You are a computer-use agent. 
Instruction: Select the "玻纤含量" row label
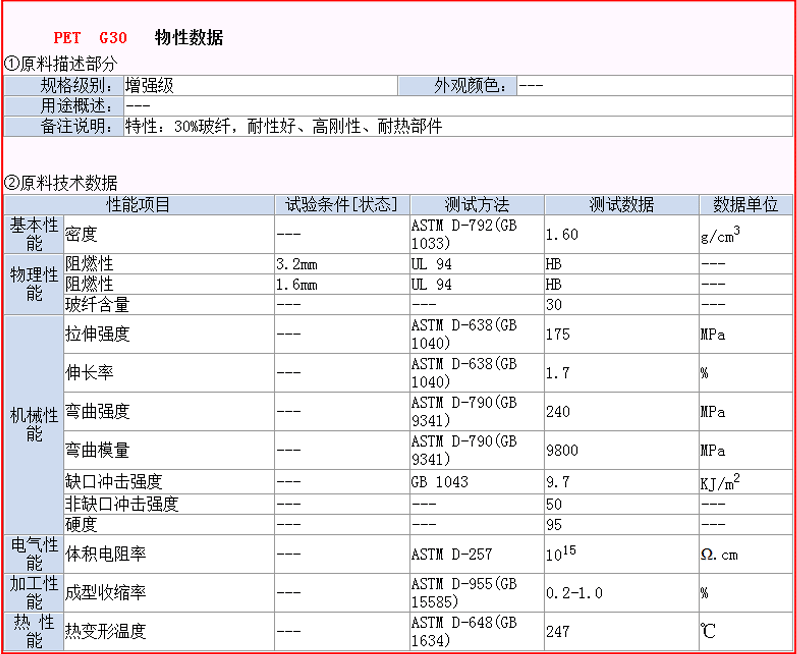pyautogui.click(x=97, y=304)
